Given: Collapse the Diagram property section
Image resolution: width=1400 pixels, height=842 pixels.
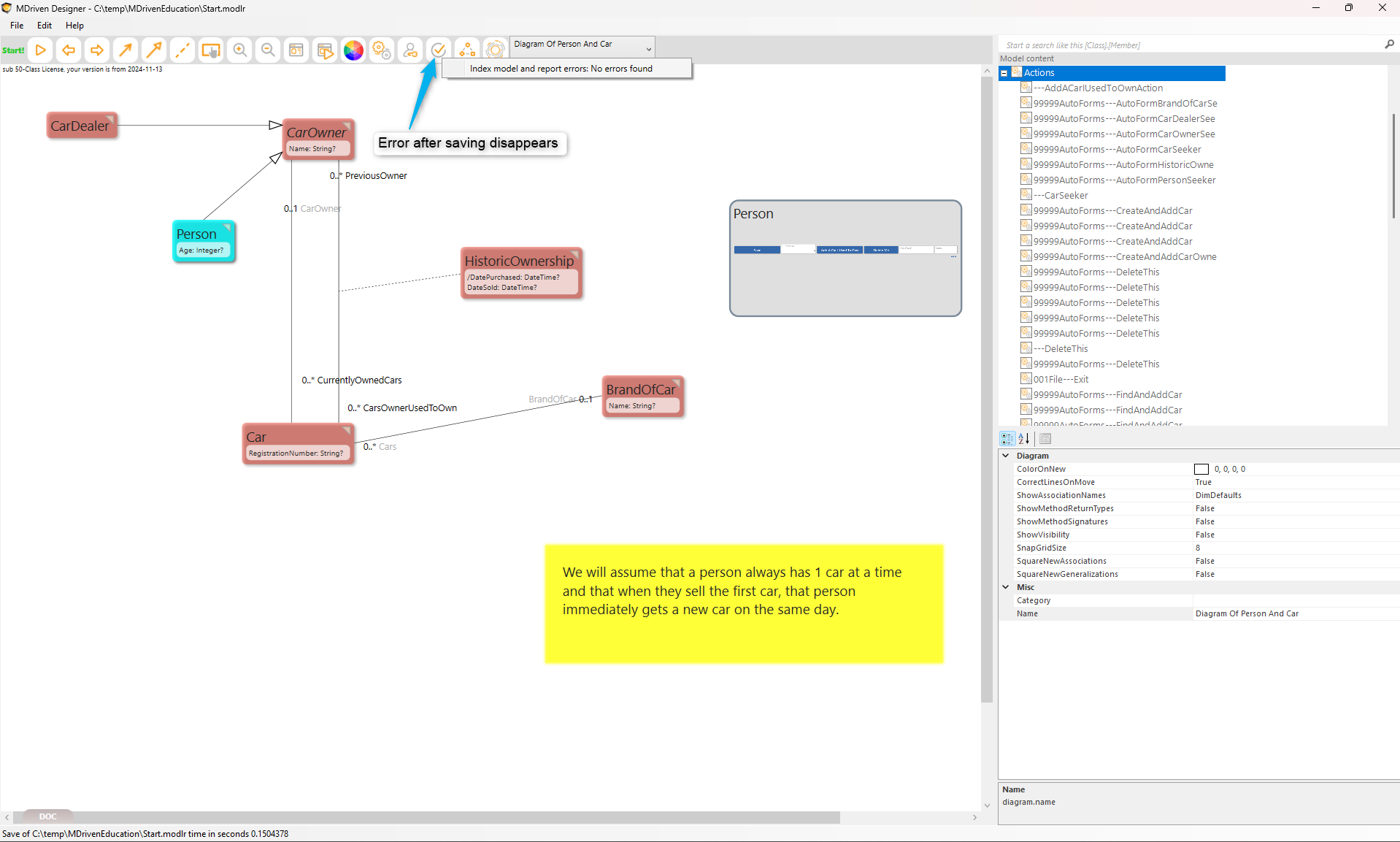Looking at the screenshot, I should coord(1006,456).
